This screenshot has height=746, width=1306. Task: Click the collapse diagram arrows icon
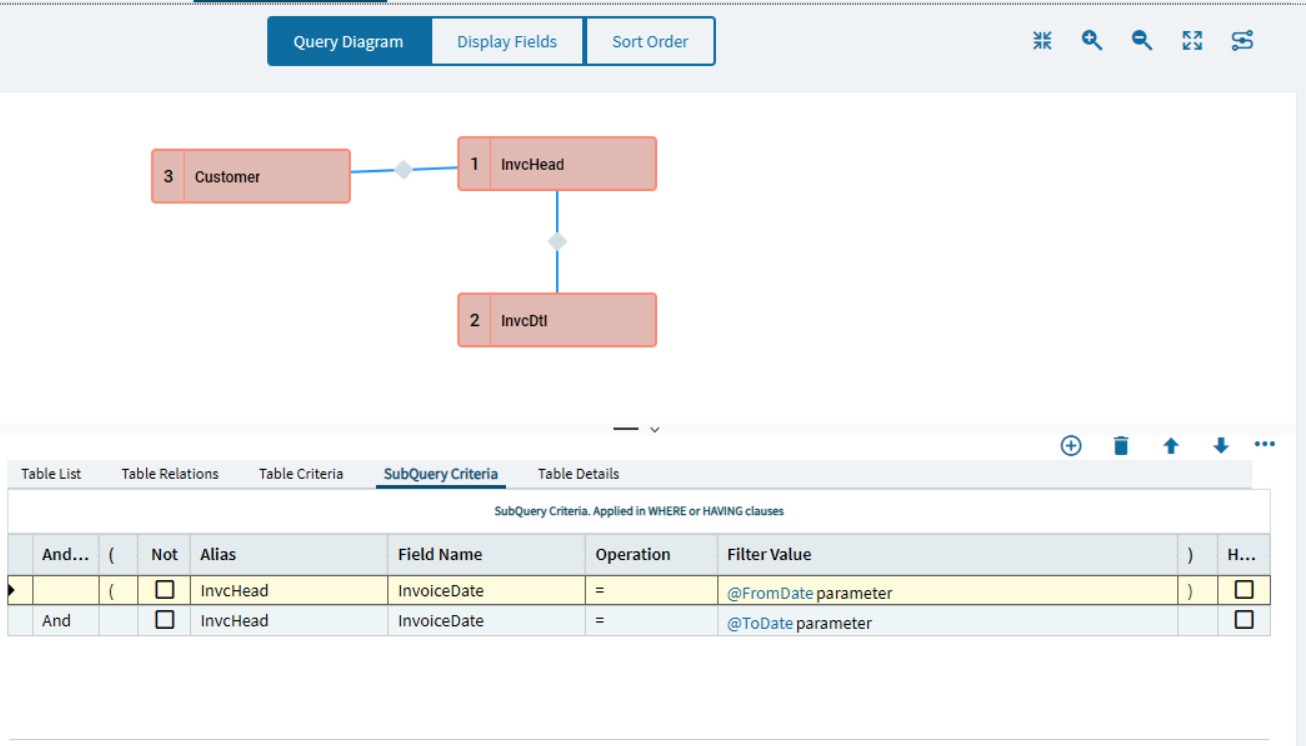pyautogui.click(x=1042, y=41)
